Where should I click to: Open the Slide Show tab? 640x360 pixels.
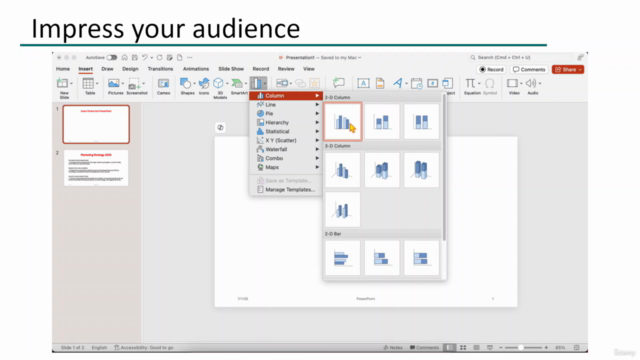[231, 69]
